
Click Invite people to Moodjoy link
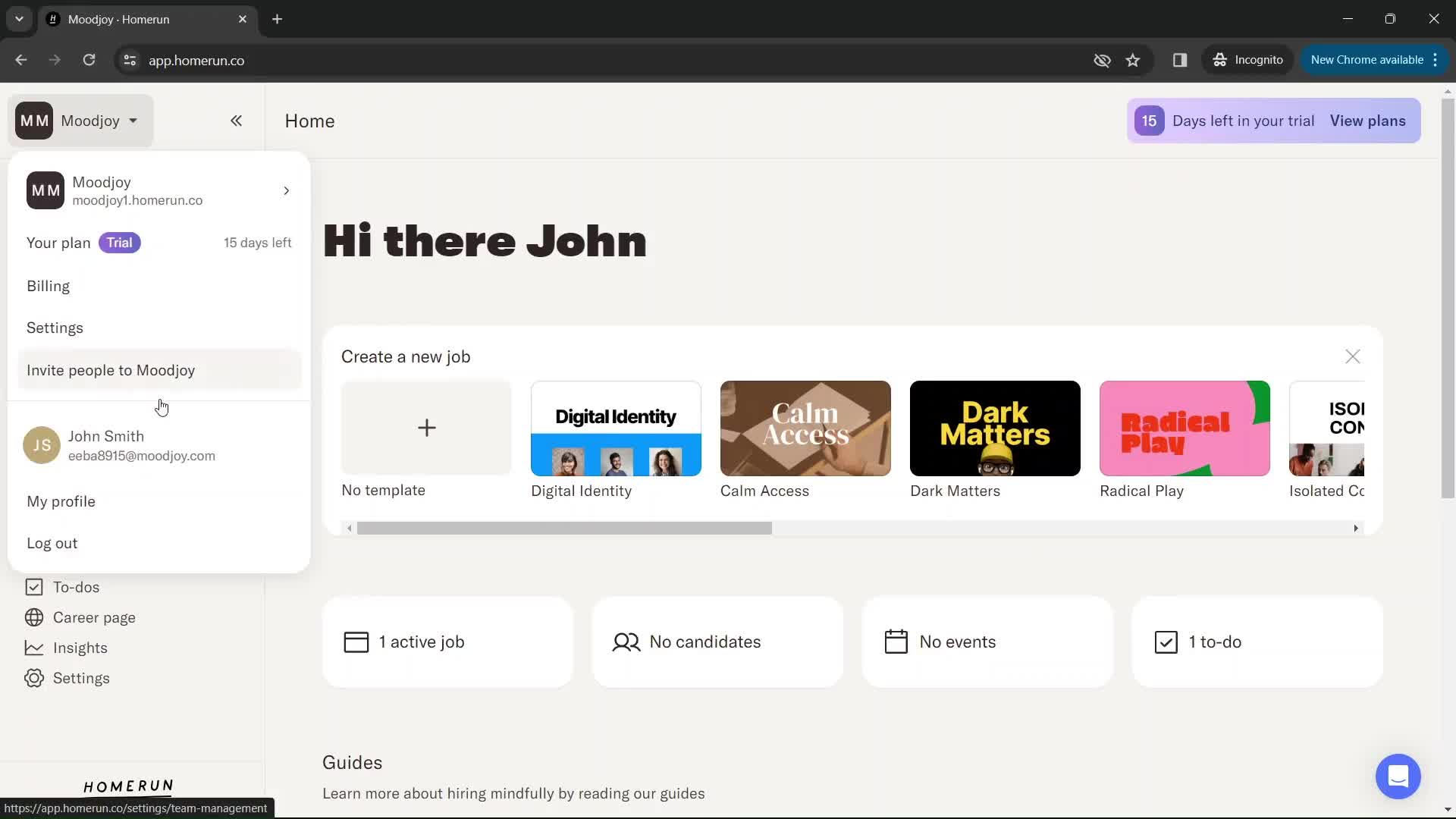[x=110, y=370]
